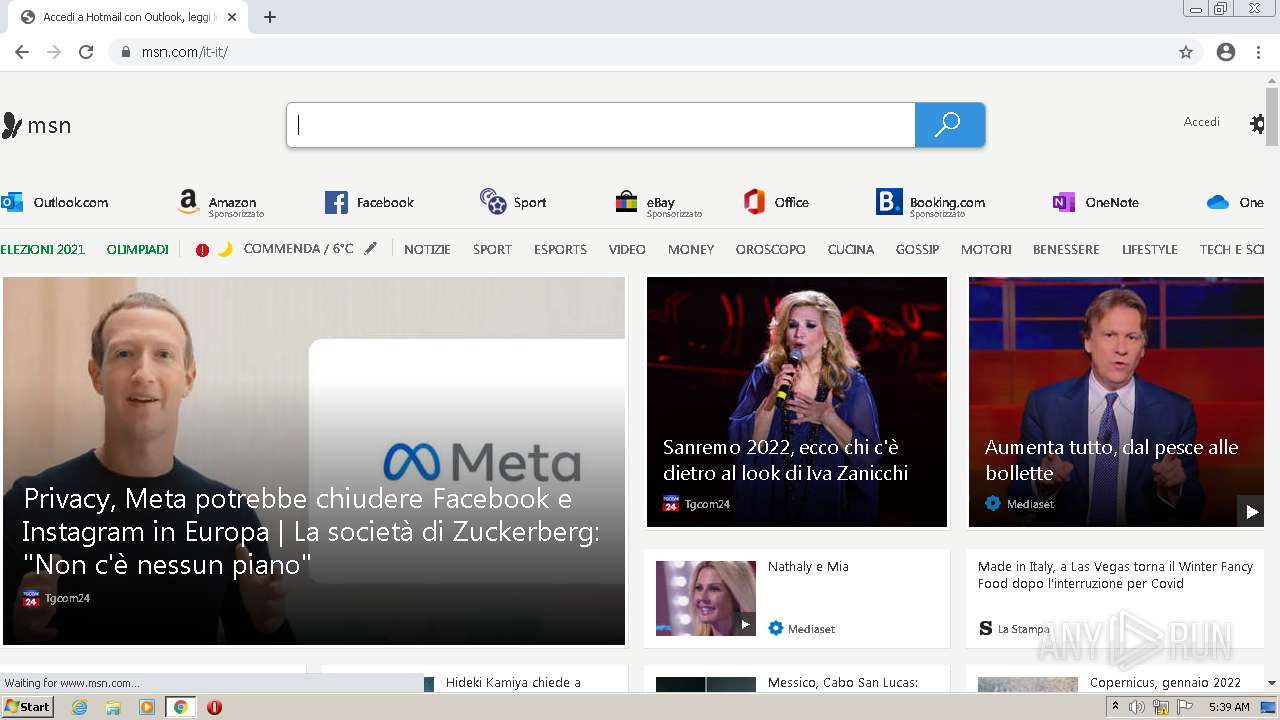Go to the OROSCOPO section
The image size is (1280, 720).
point(770,249)
